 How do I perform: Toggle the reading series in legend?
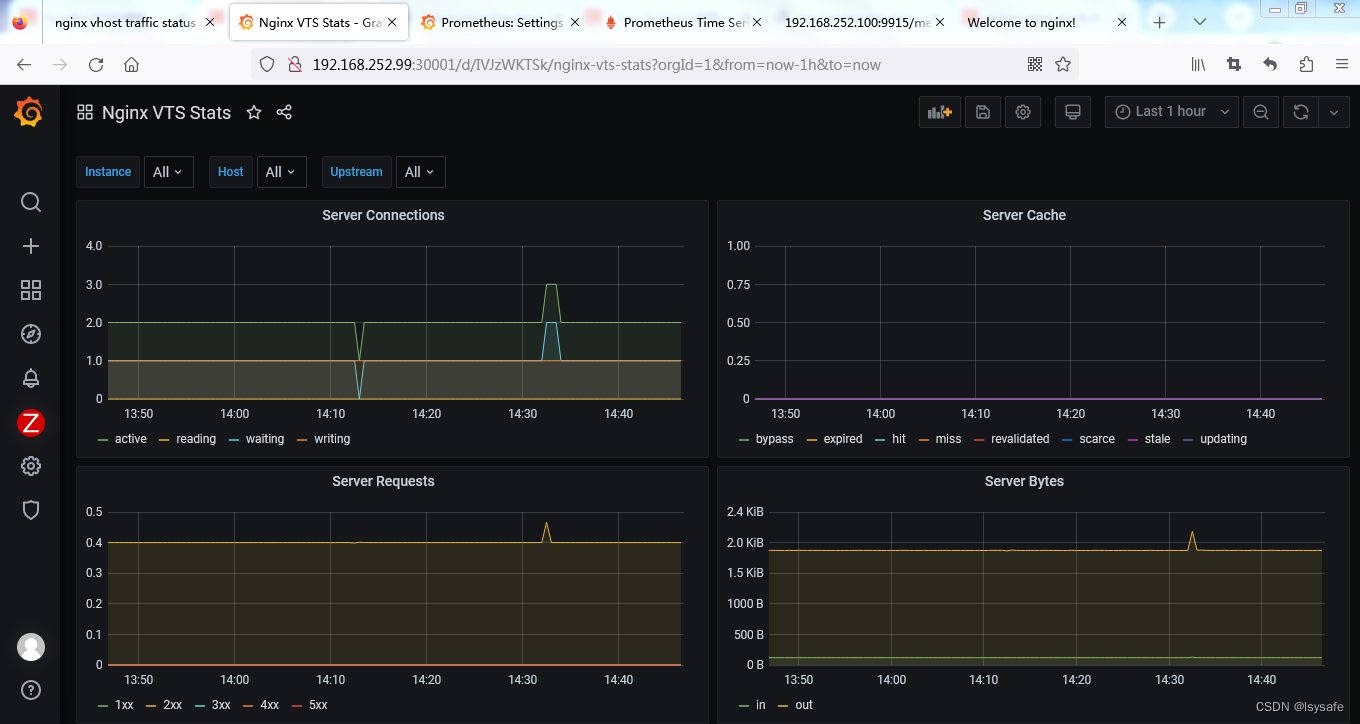pyautogui.click(x=196, y=439)
